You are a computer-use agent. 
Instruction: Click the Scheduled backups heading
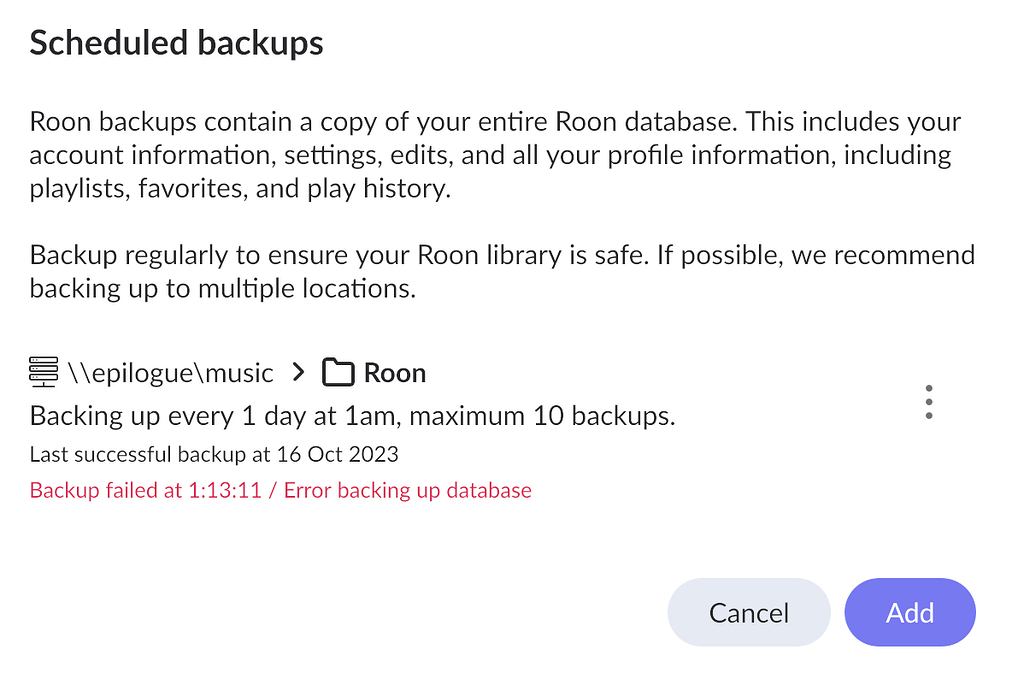tap(176, 42)
